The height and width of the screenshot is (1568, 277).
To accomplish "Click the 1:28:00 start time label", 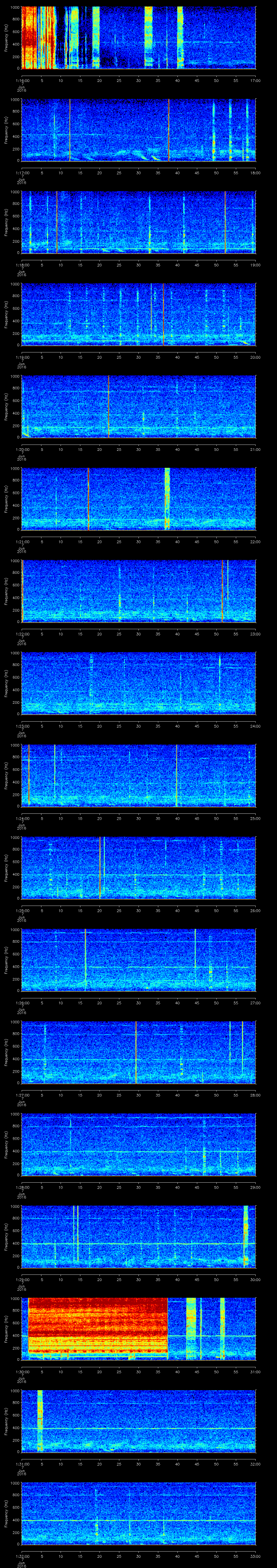I will click(x=22, y=1187).
